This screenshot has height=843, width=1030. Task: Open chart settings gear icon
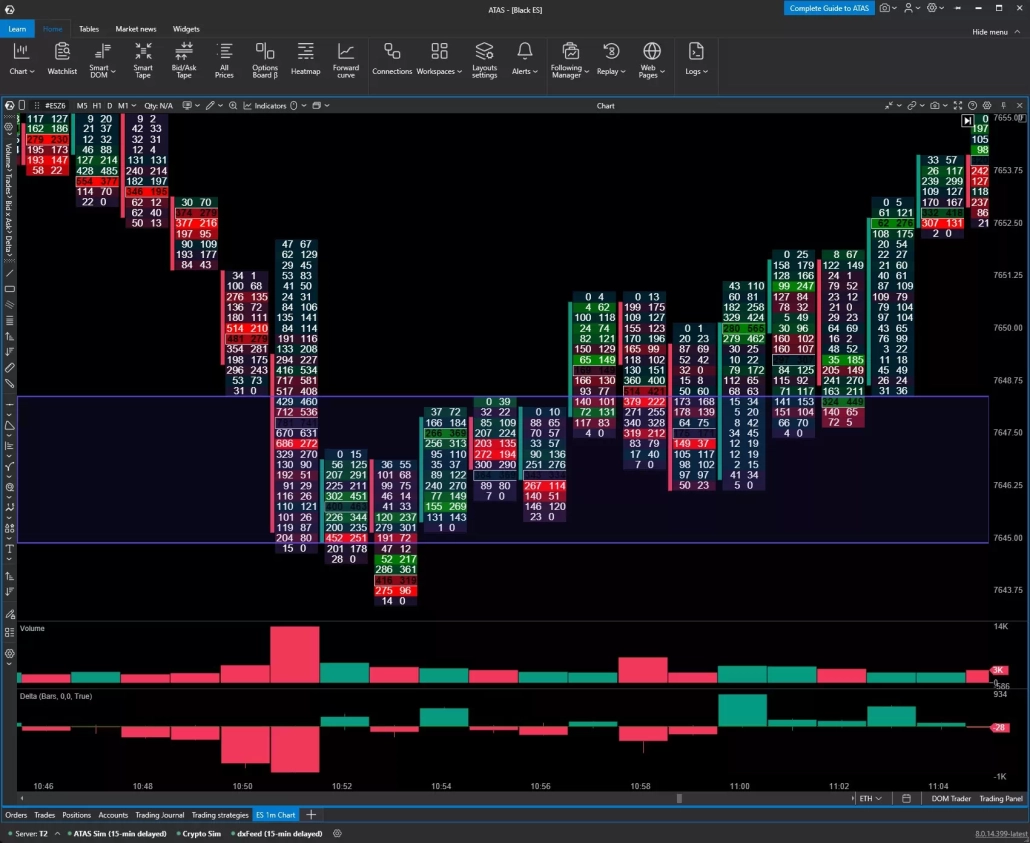pyautogui.click(x=987, y=105)
